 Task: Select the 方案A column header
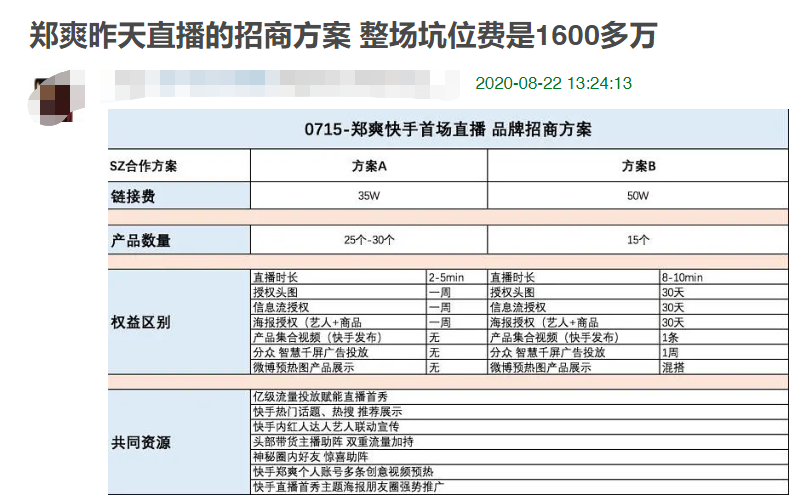[369, 166]
